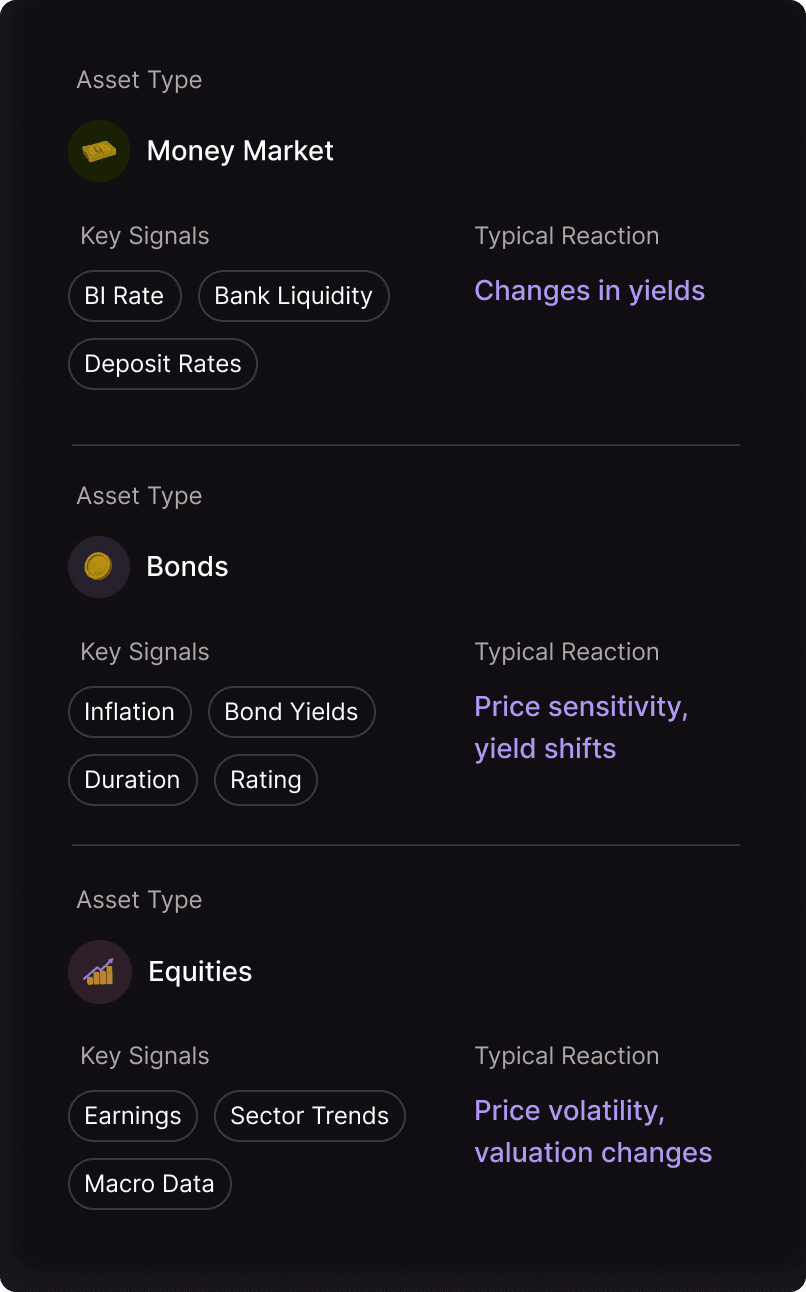This screenshot has width=806, height=1292.
Task: Click the Duration chip
Action: (133, 780)
